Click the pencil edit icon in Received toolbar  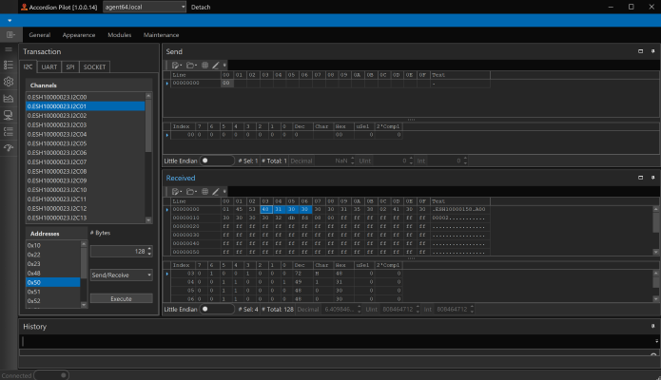pos(215,192)
